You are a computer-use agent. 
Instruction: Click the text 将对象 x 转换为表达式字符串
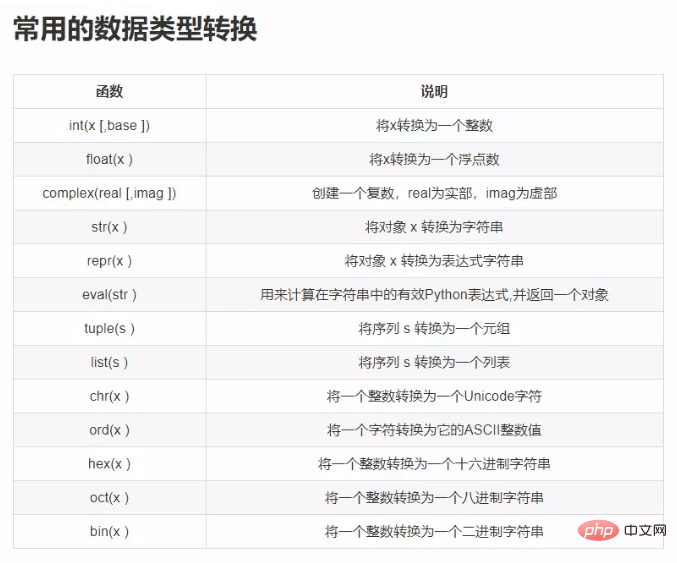click(x=434, y=261)
